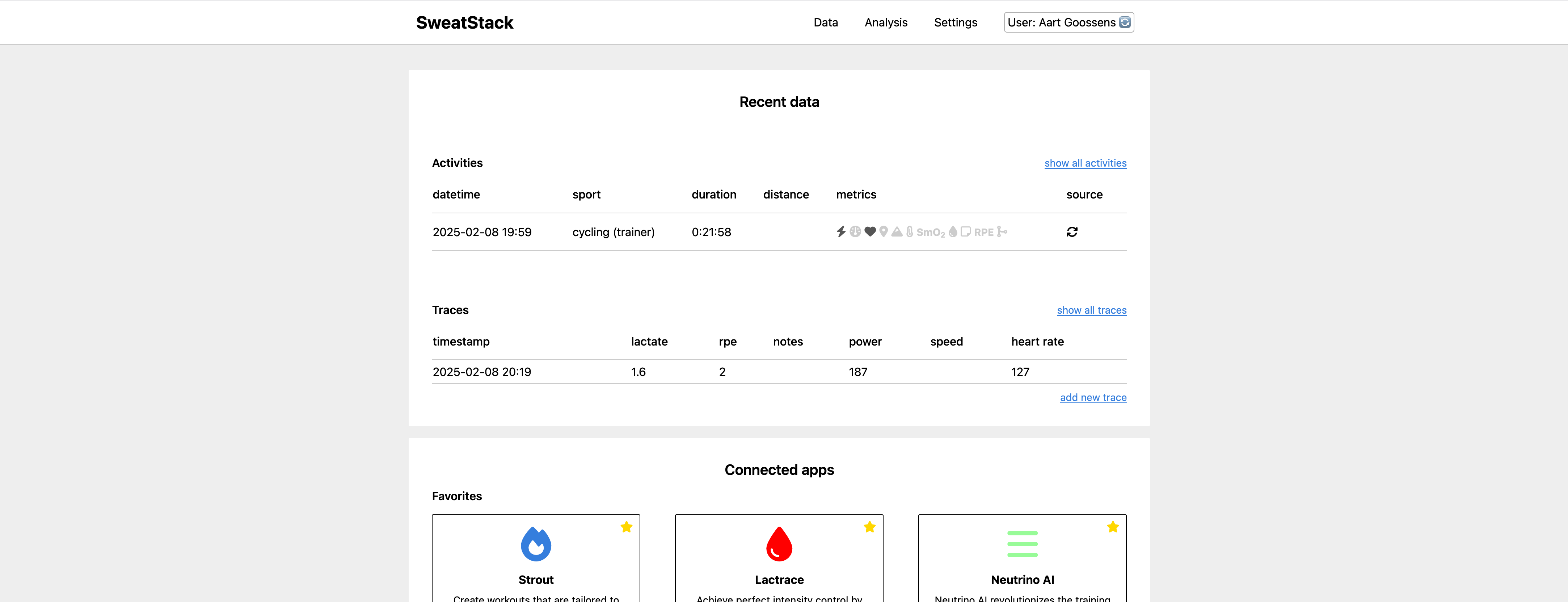Go to the SweatStack home logo

pyautogui.click(x=464, y=22)
